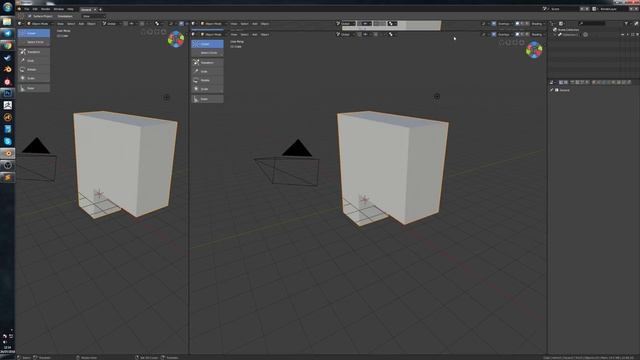Viewport: 640px width, 360px height.
Task: Click the Blender logo in top bar
Action: pyautogui.click(x=19, y=9)
